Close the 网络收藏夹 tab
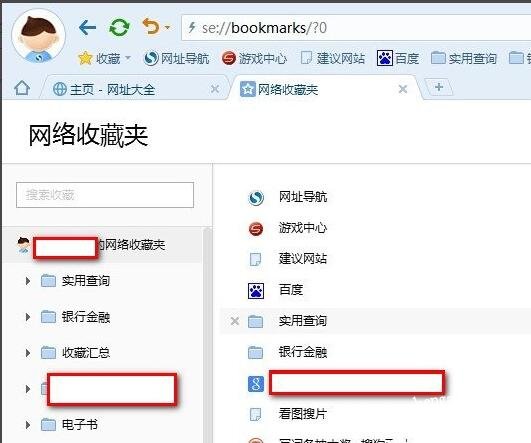 pyautogui.click(x=403, y=89)
